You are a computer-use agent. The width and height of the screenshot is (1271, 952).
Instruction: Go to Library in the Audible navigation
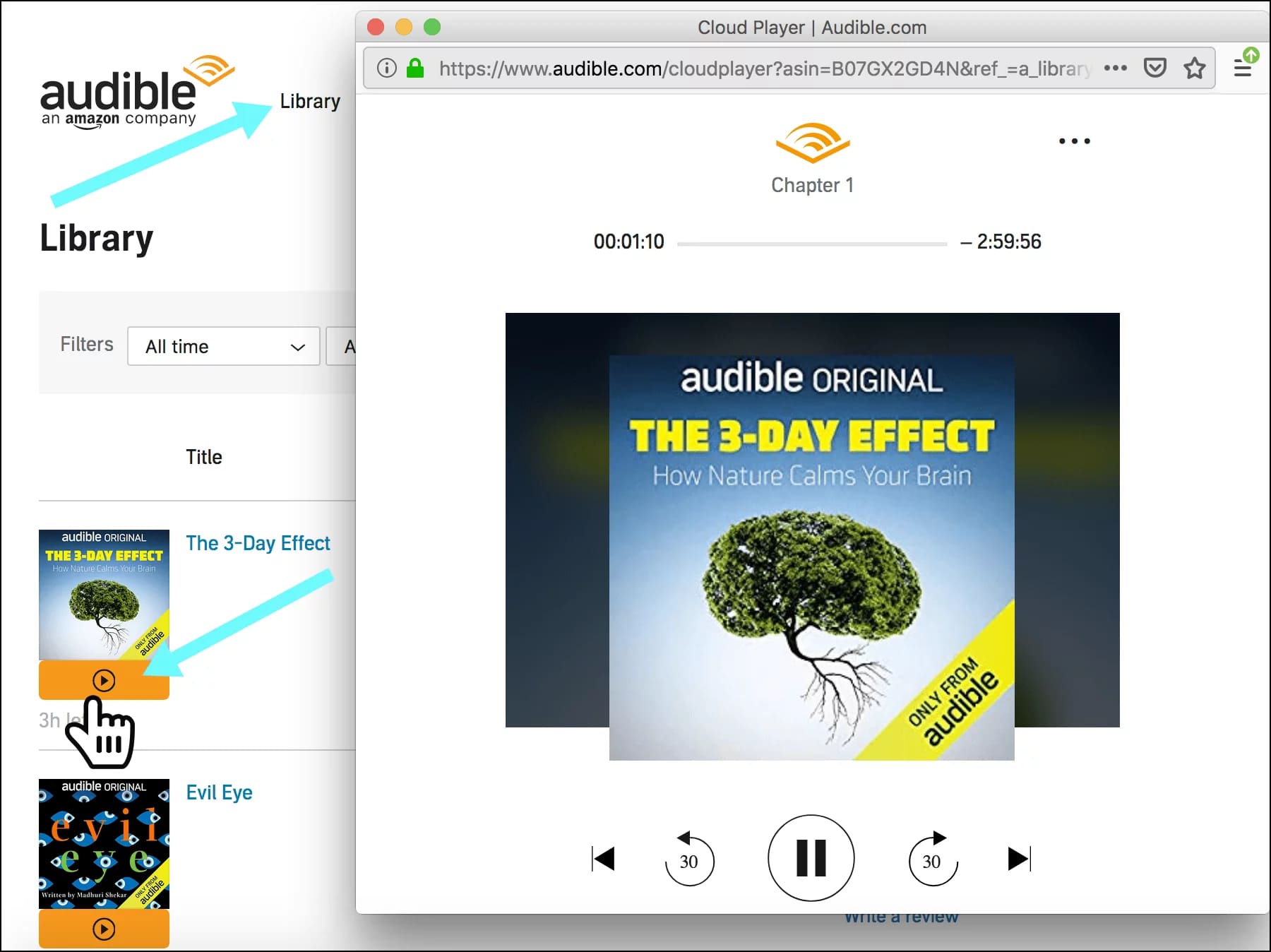coord(310,101)
